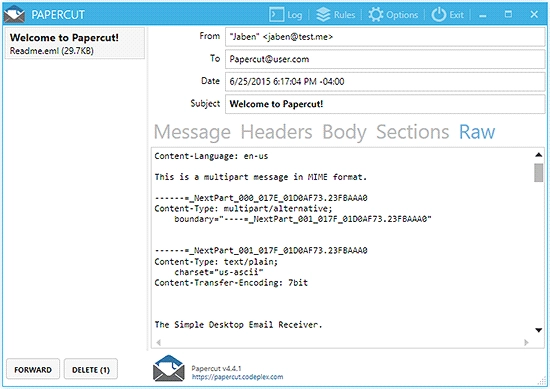
Task: Click the raw view scroll up arrow
Action: click(x=538, y=155)
